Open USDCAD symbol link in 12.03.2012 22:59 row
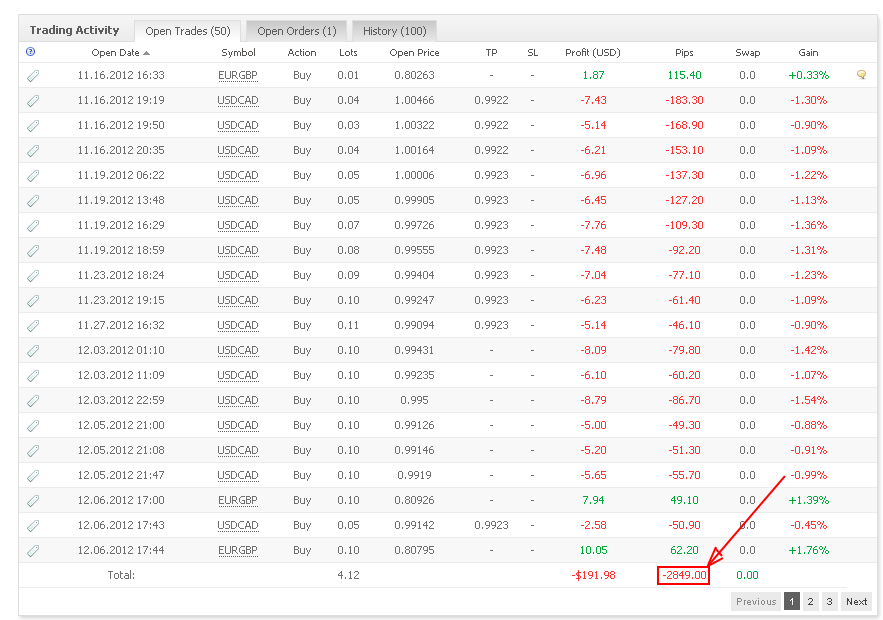The image size is (883, 620). click(238, 400)
